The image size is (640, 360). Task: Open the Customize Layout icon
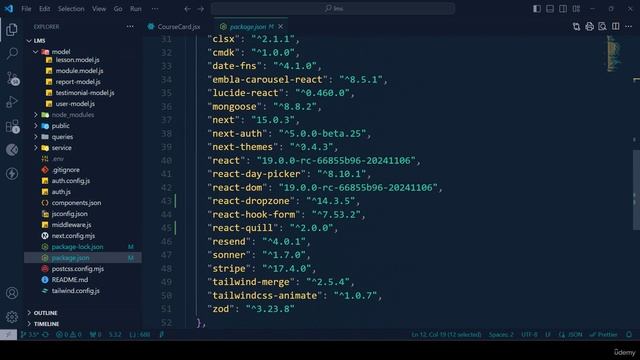576,9
